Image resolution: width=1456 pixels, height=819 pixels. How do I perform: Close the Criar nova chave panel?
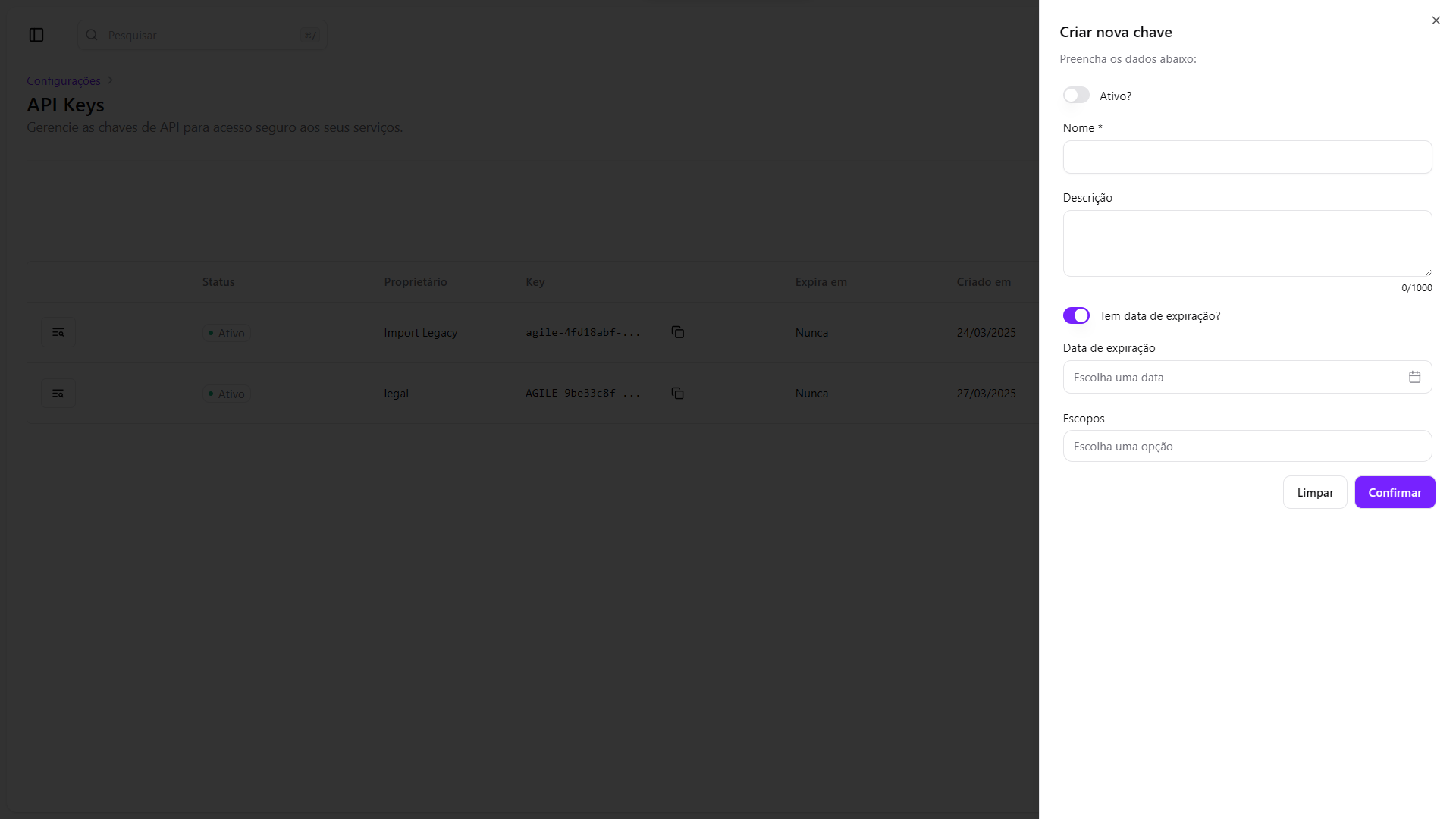pos(1436,20)
